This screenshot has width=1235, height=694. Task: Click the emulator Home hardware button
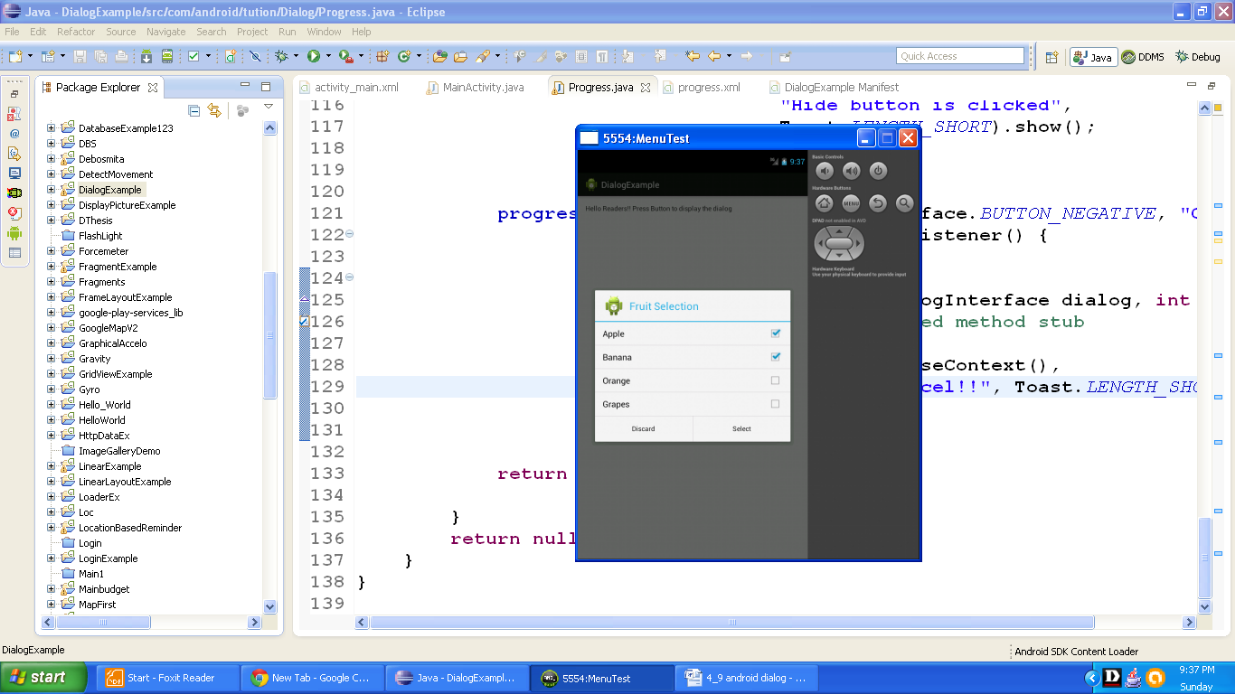[824, 203]
